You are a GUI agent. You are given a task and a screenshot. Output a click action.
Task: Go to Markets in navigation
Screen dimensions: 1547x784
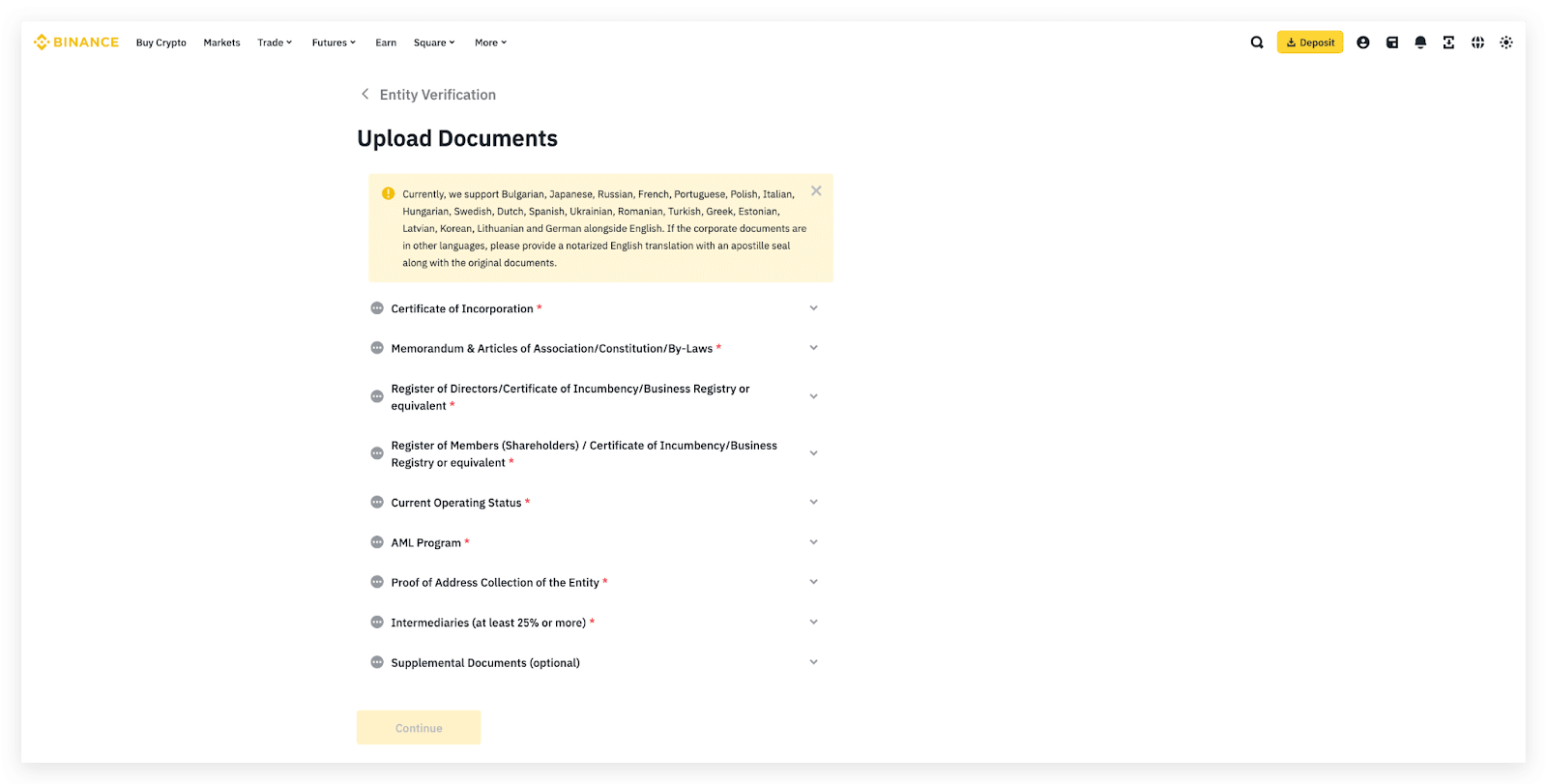point(221,43)
